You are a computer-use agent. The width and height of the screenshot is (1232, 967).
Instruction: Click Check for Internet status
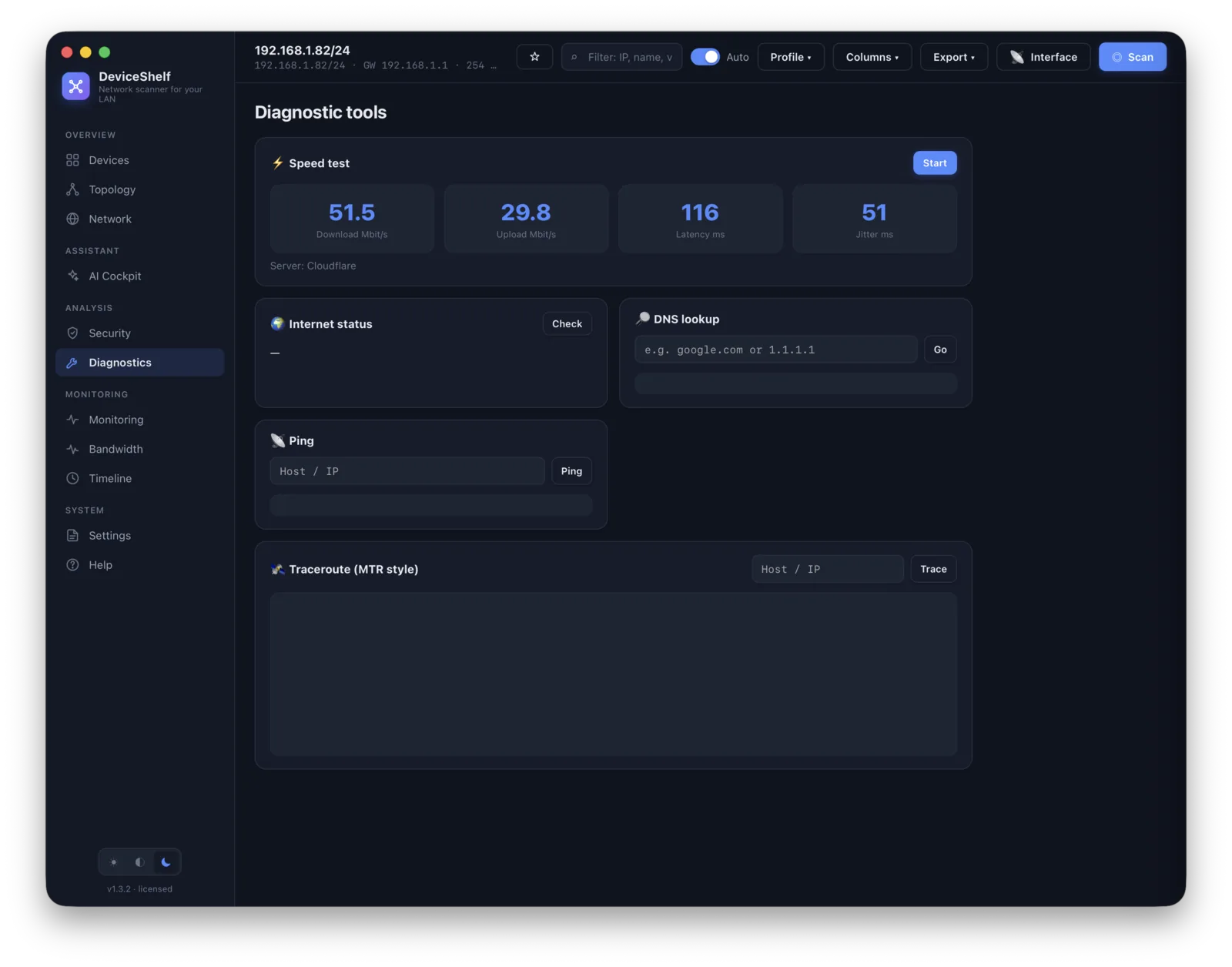(x=567, y=323)
